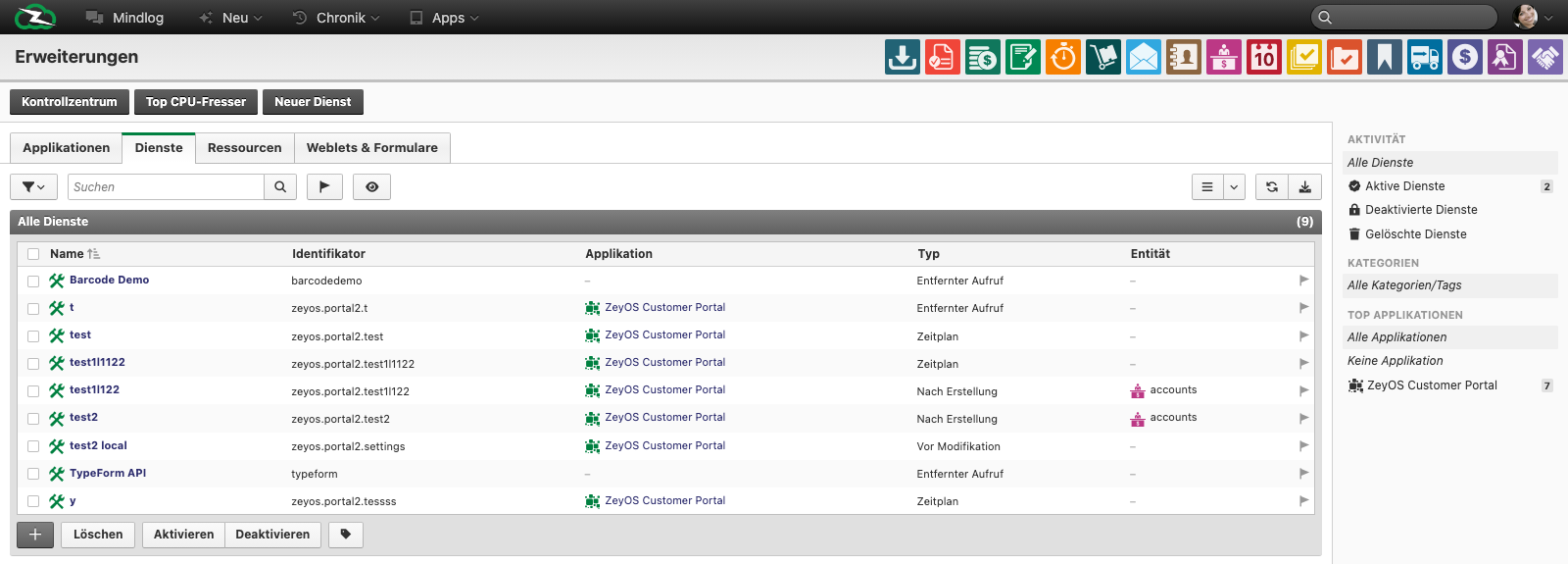Image resolution: width=1568 pixels, height=564 pixels.
Task: Click the refresh list icon
Action: click(x=1272, y=187)
